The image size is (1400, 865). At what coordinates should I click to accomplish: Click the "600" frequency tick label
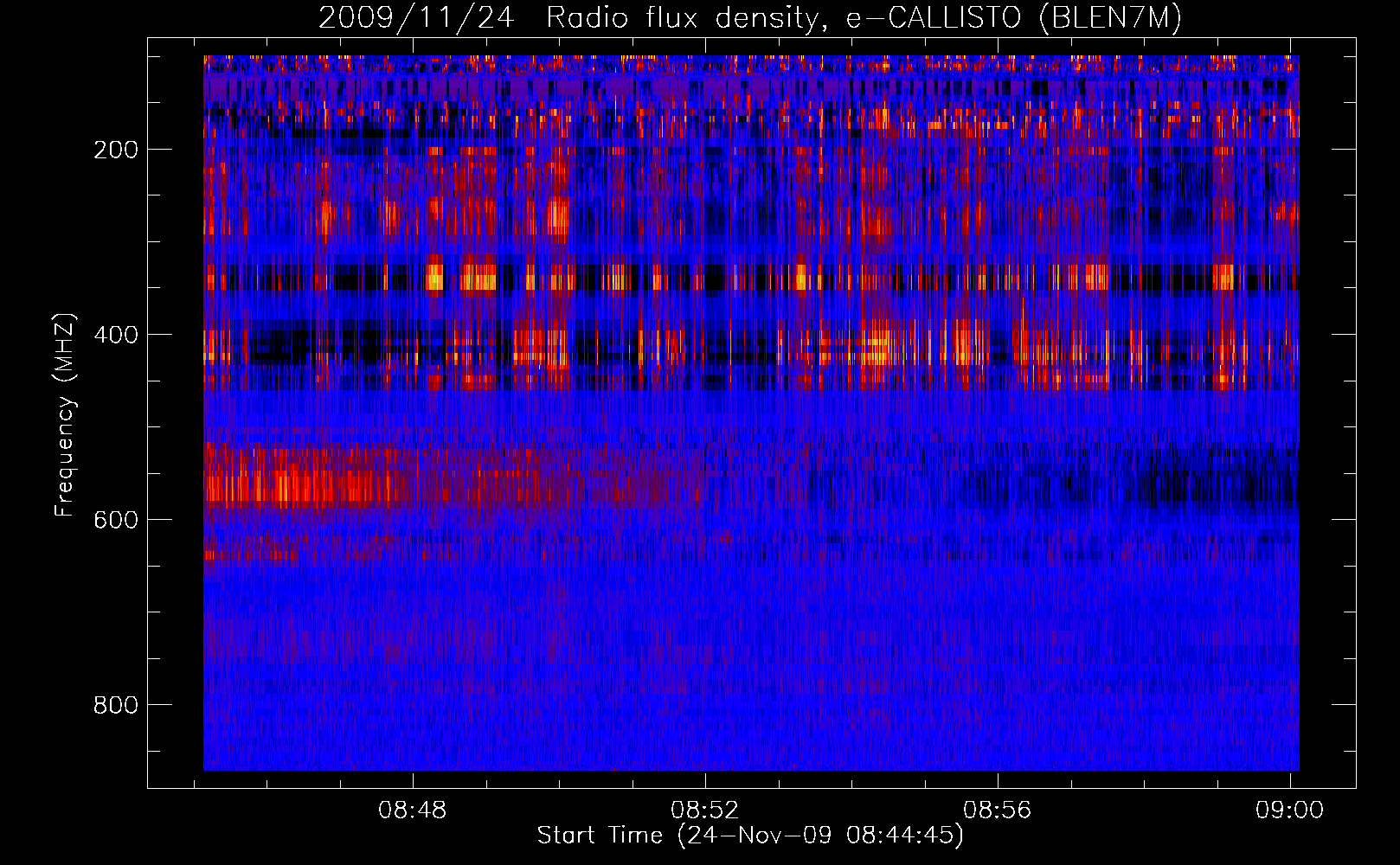(x=116, y=520)
